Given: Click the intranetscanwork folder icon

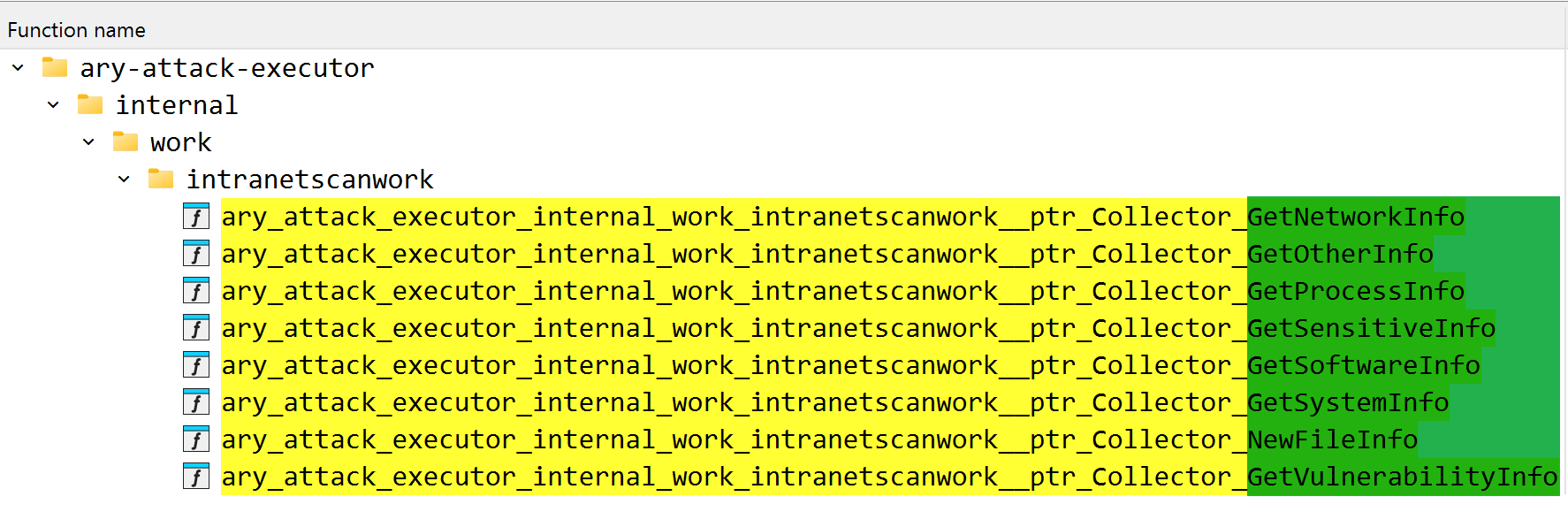Looking at the screenshot, I should click(x=161, y=179).
